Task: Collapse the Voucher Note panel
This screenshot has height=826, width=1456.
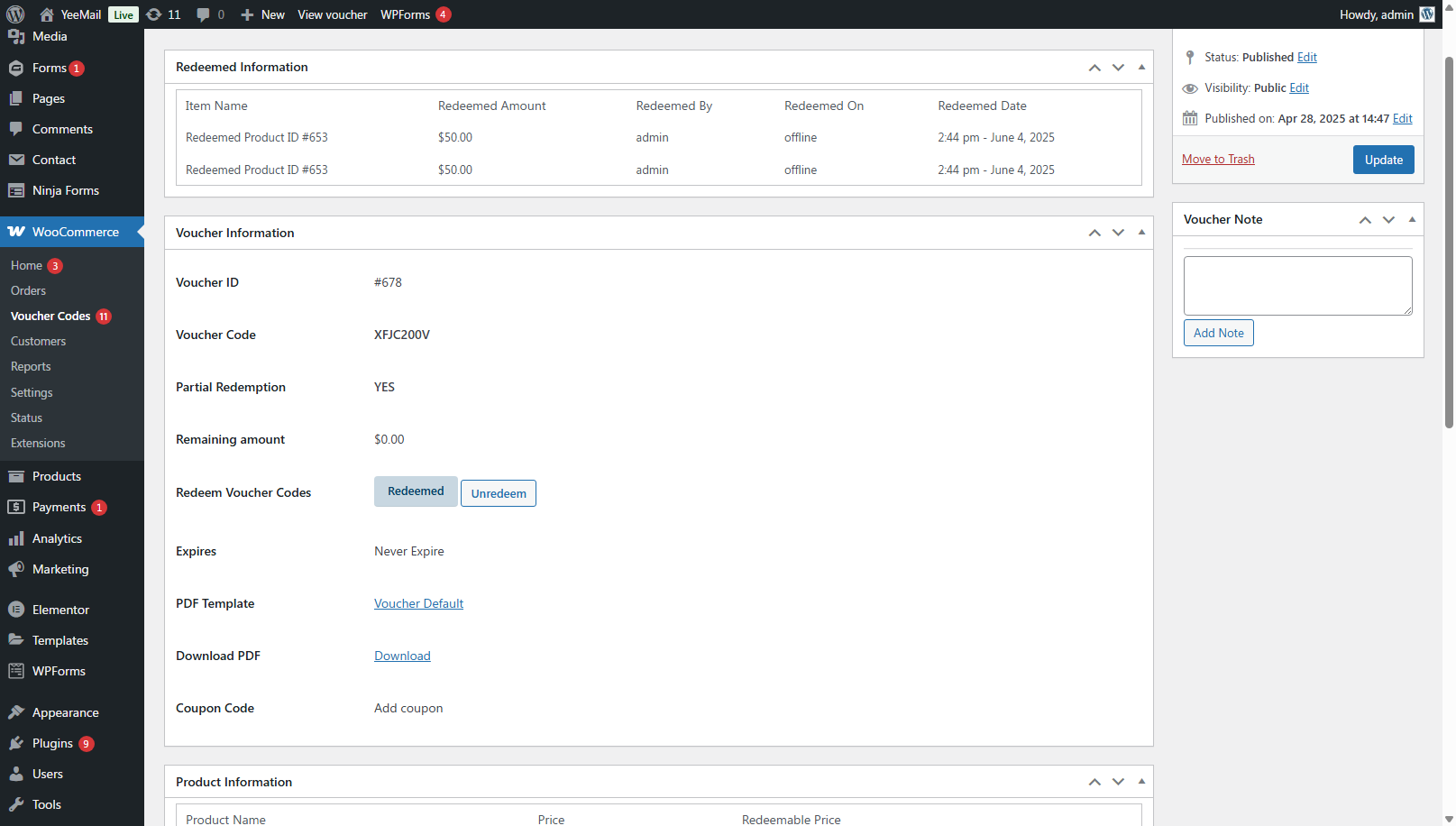Action: 1412,220
